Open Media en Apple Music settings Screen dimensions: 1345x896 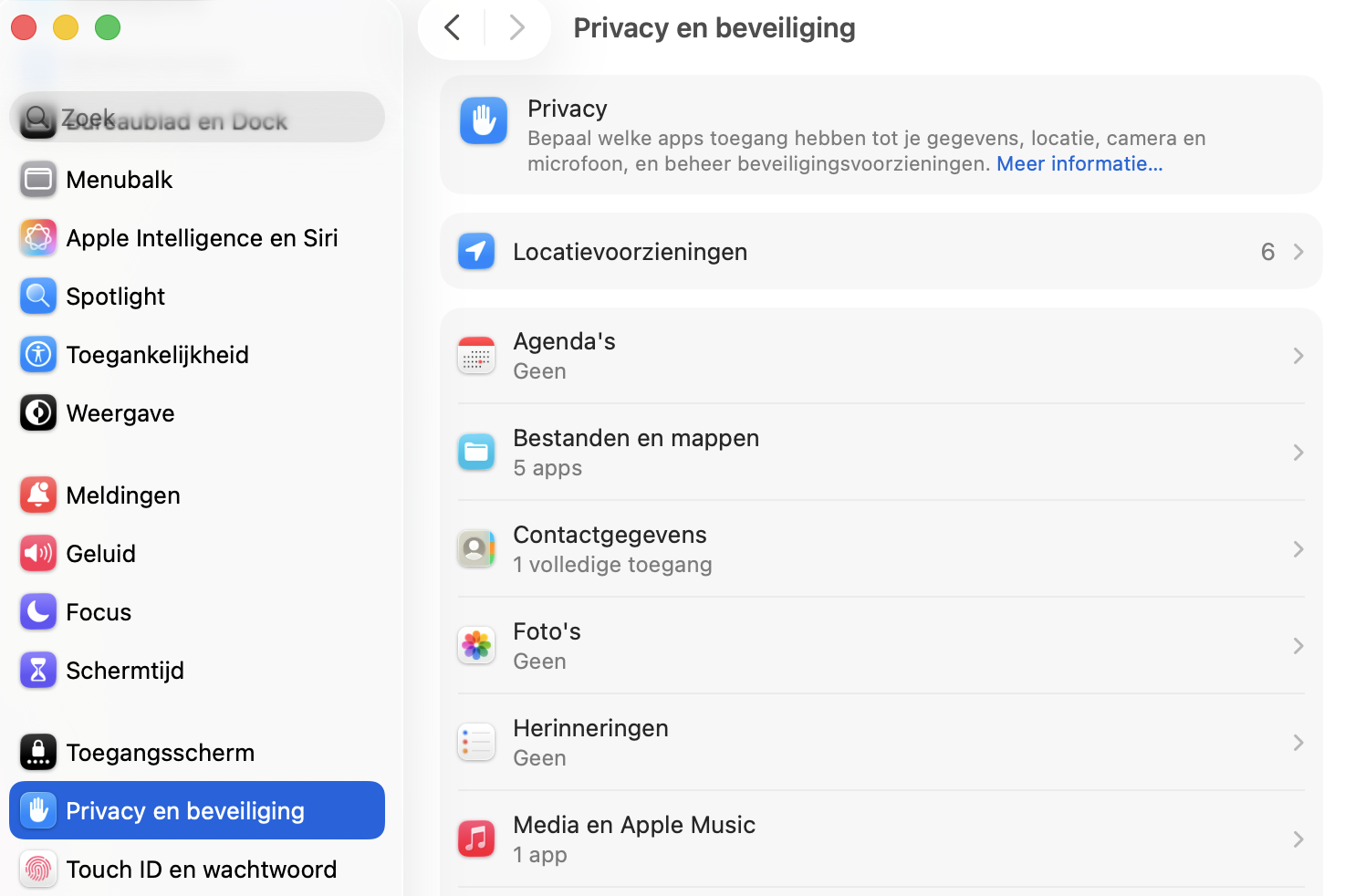[x=1298, y=839]
